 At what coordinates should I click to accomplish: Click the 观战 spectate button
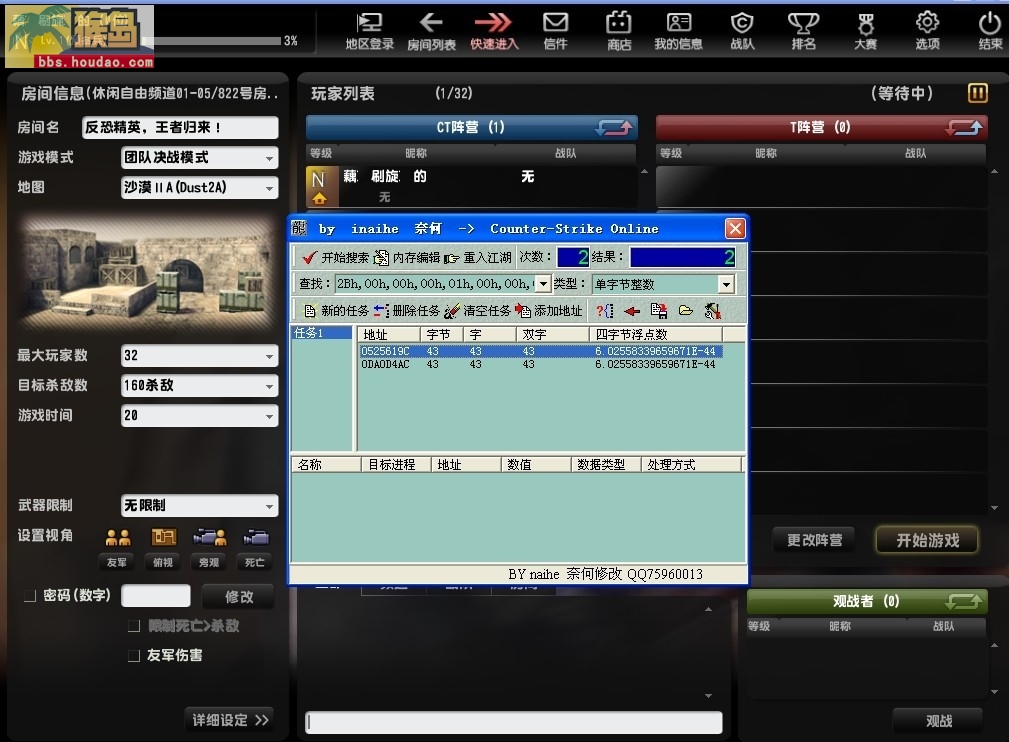click(x=938, y=721)
